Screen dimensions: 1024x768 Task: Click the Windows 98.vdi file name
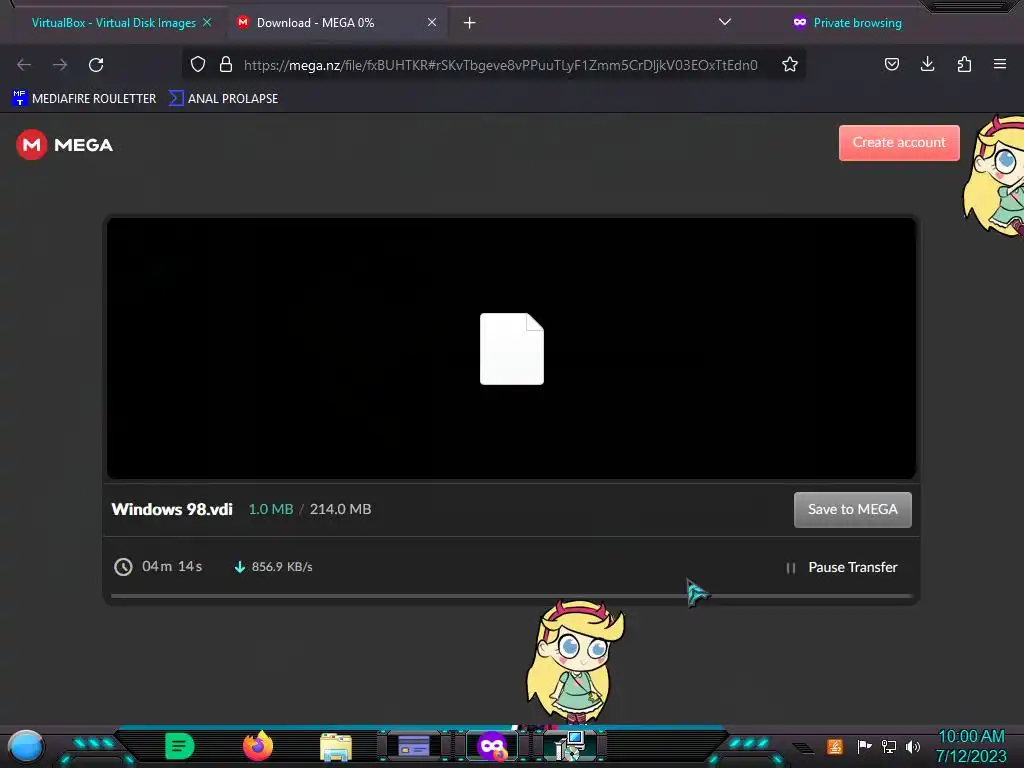(x=172, y=509)
